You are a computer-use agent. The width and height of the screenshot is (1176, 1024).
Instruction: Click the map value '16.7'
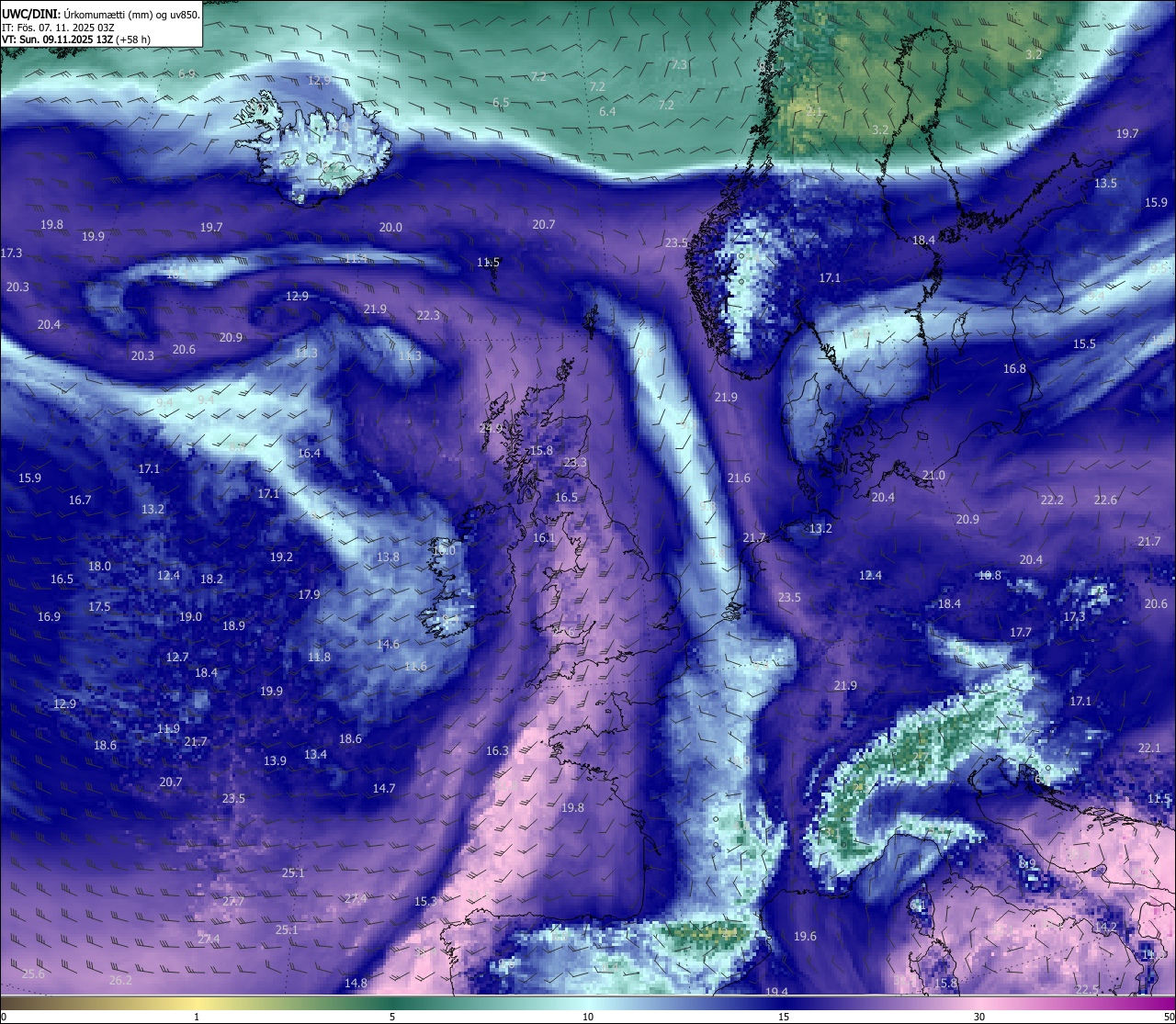(80, 500)
